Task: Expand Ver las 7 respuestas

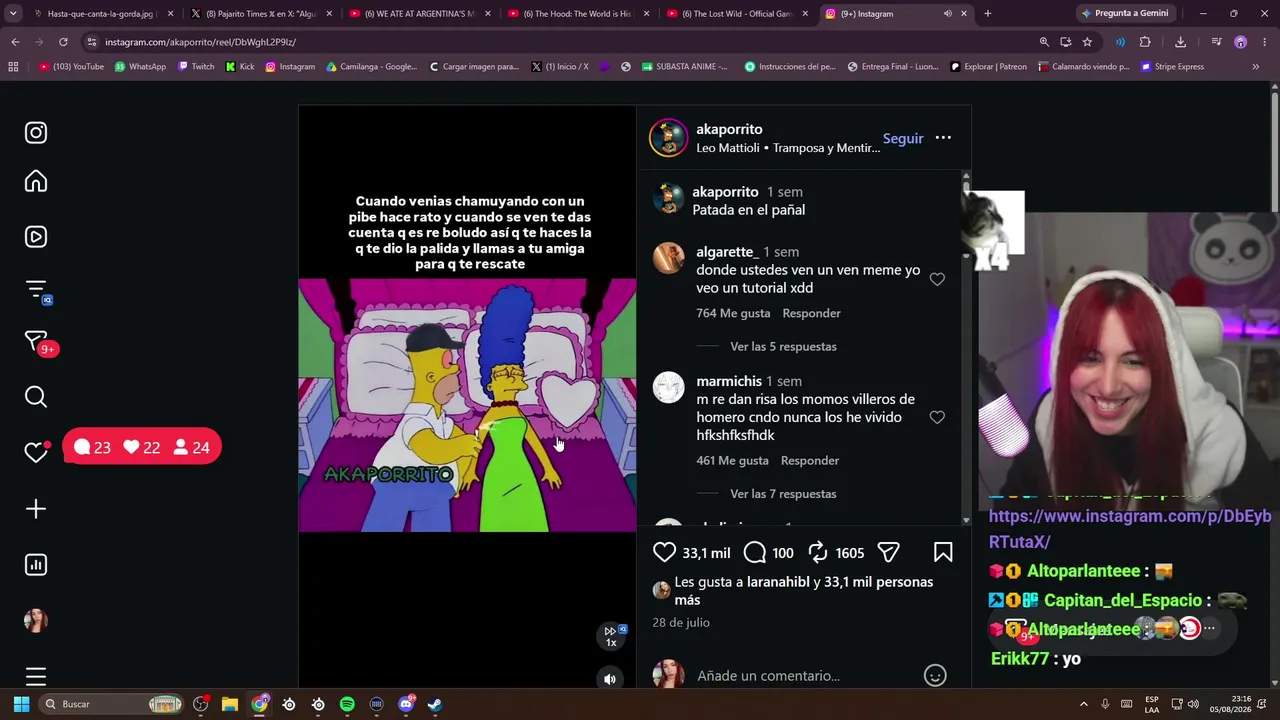Action: click(783, 494)
